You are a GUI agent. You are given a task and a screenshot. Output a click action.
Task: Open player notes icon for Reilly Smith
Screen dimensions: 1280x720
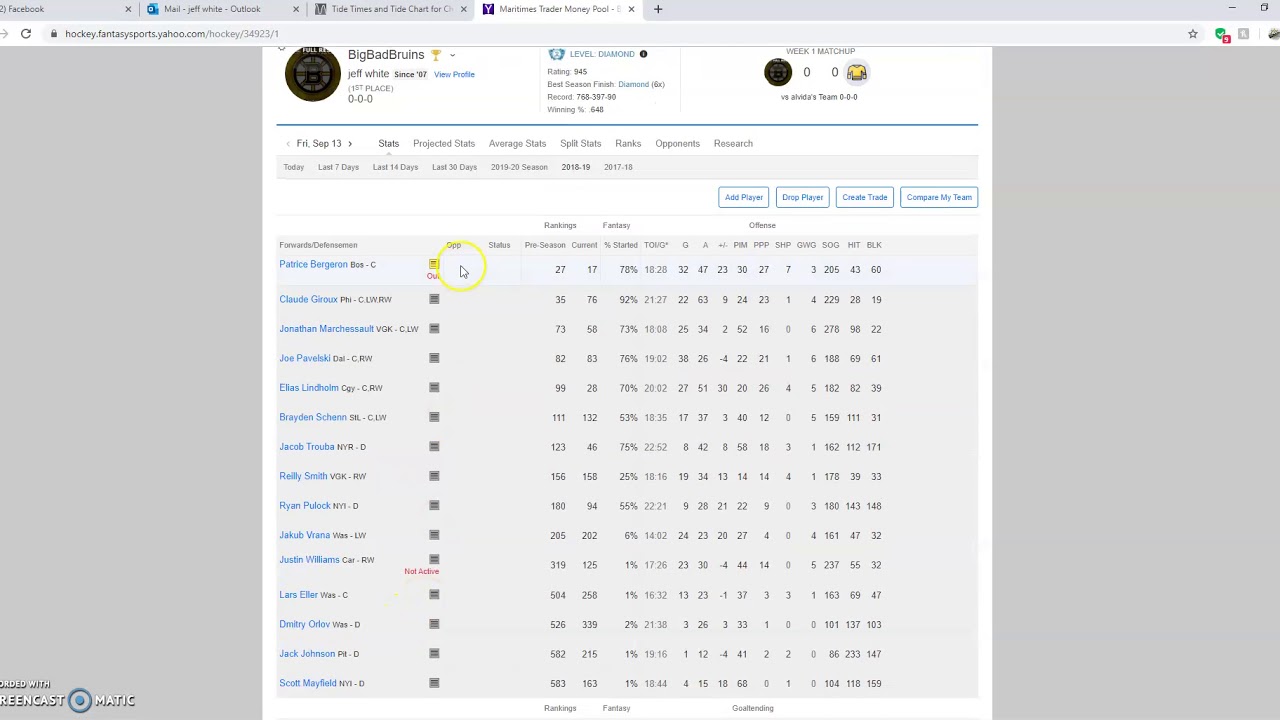point(434,476)
